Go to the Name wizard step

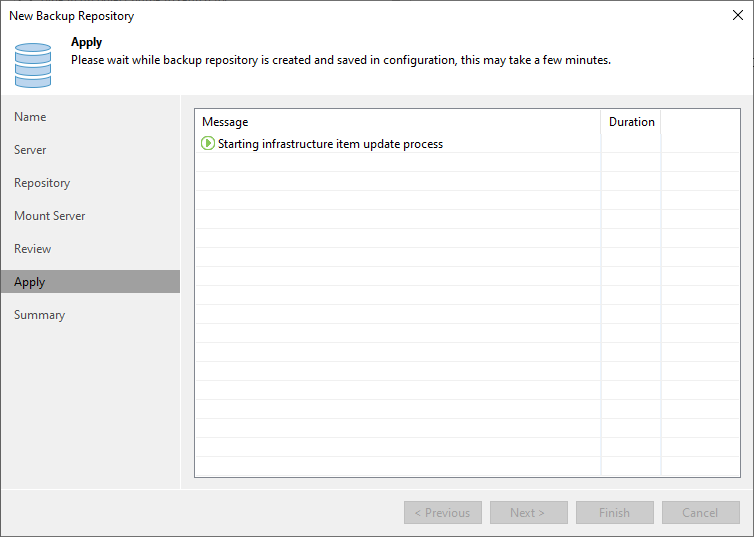pos(30,117)
